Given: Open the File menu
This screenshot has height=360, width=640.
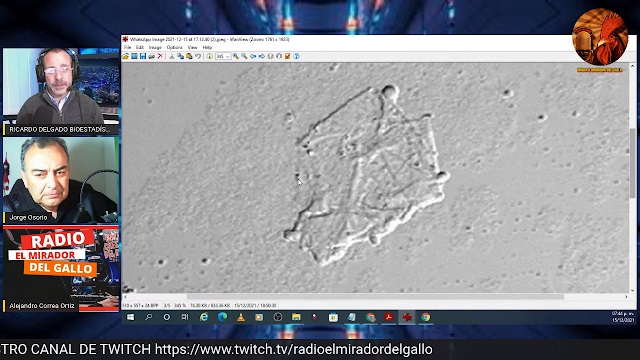Looking at the screenshot, I should (x=127, y=47).
